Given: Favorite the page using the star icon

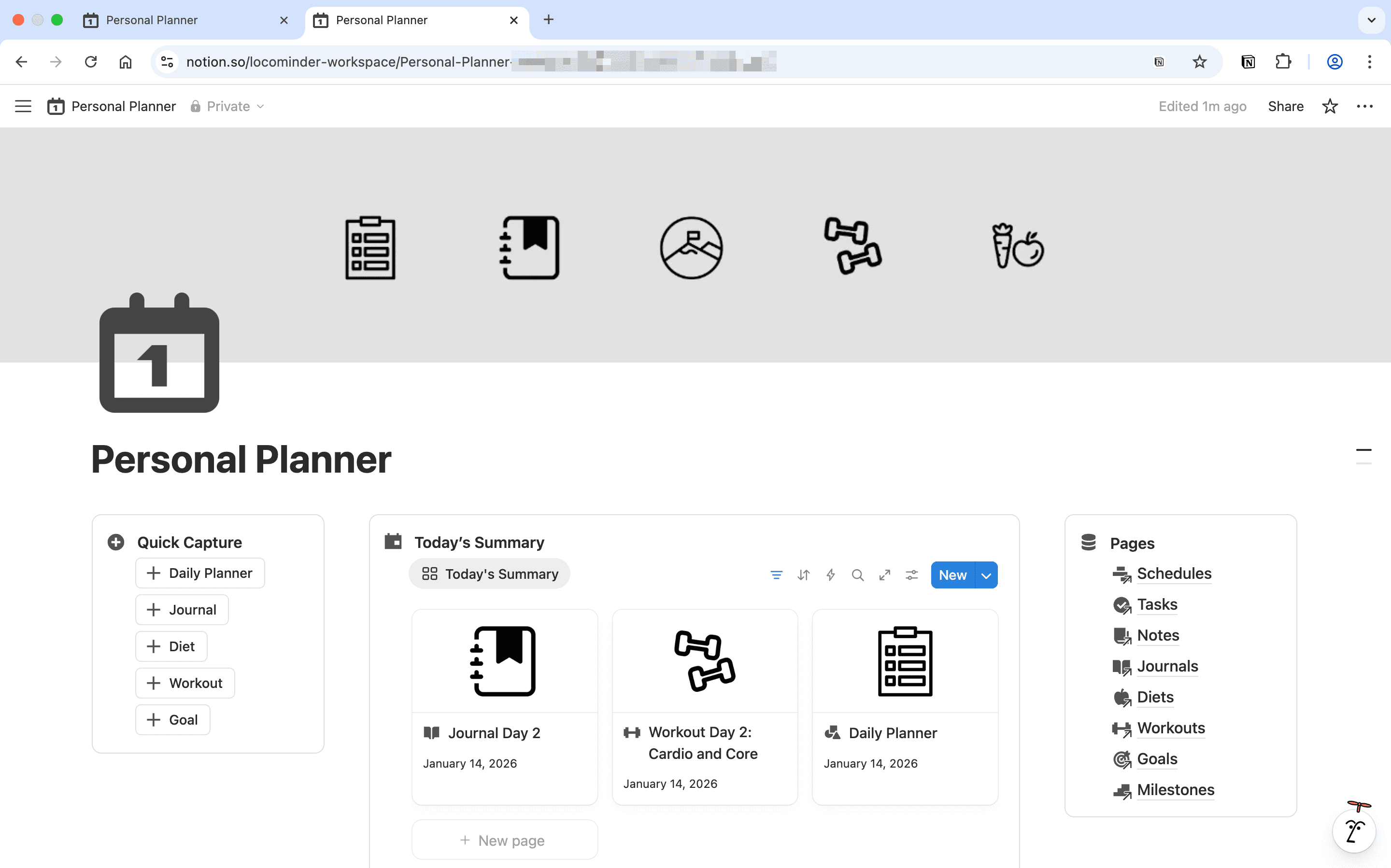Looking at the screenshot, I should (1330, 106).
